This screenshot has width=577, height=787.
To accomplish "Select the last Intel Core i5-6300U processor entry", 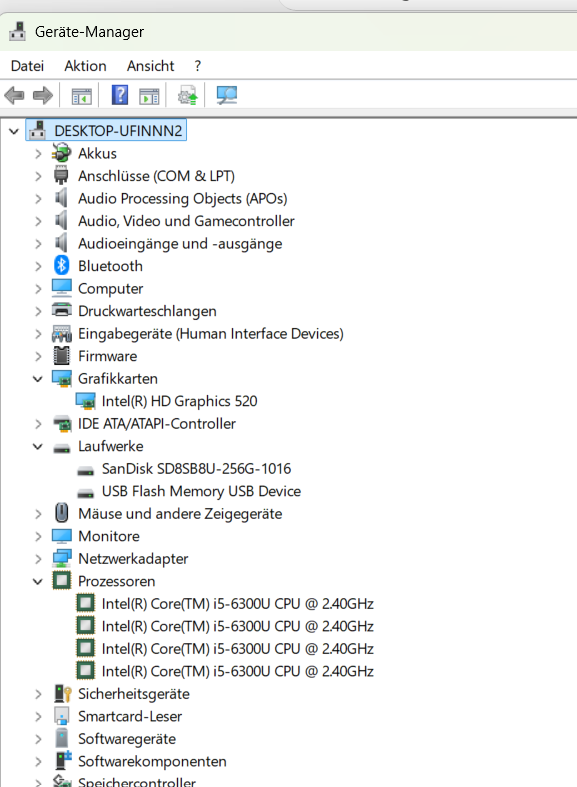I will pos(237,672).
